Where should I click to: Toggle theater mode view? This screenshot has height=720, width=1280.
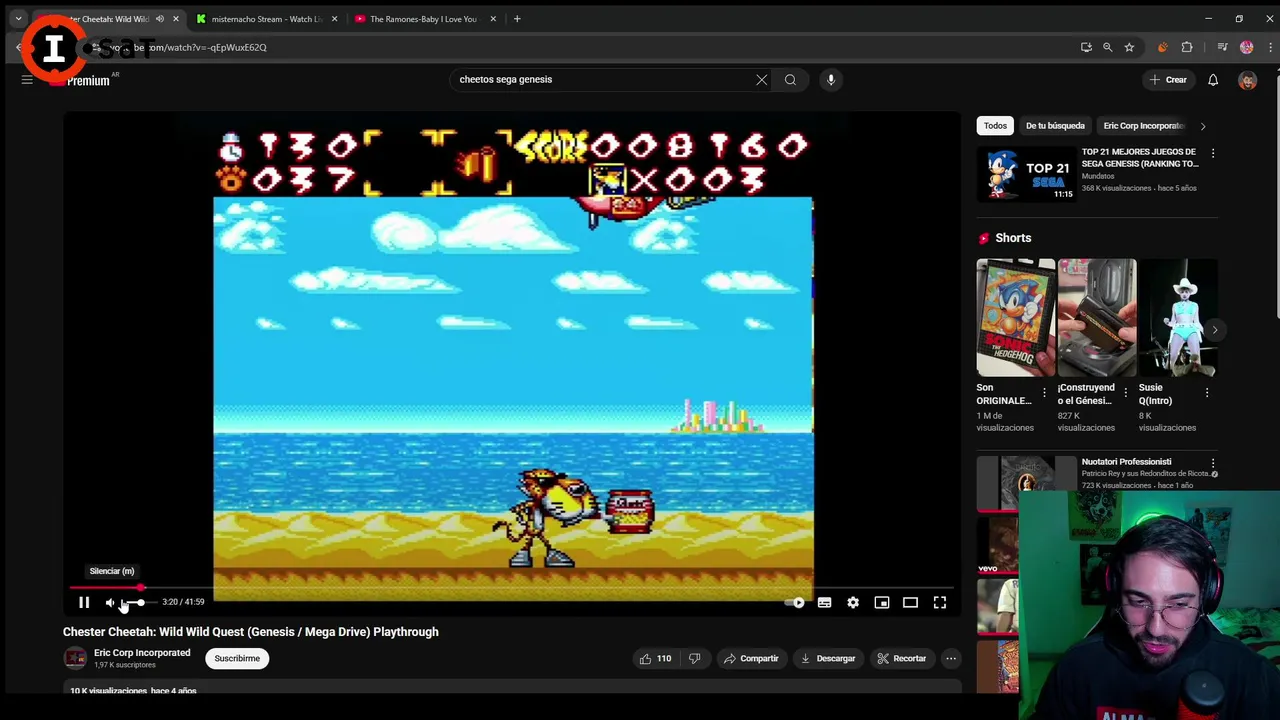[x=910, y=602]
